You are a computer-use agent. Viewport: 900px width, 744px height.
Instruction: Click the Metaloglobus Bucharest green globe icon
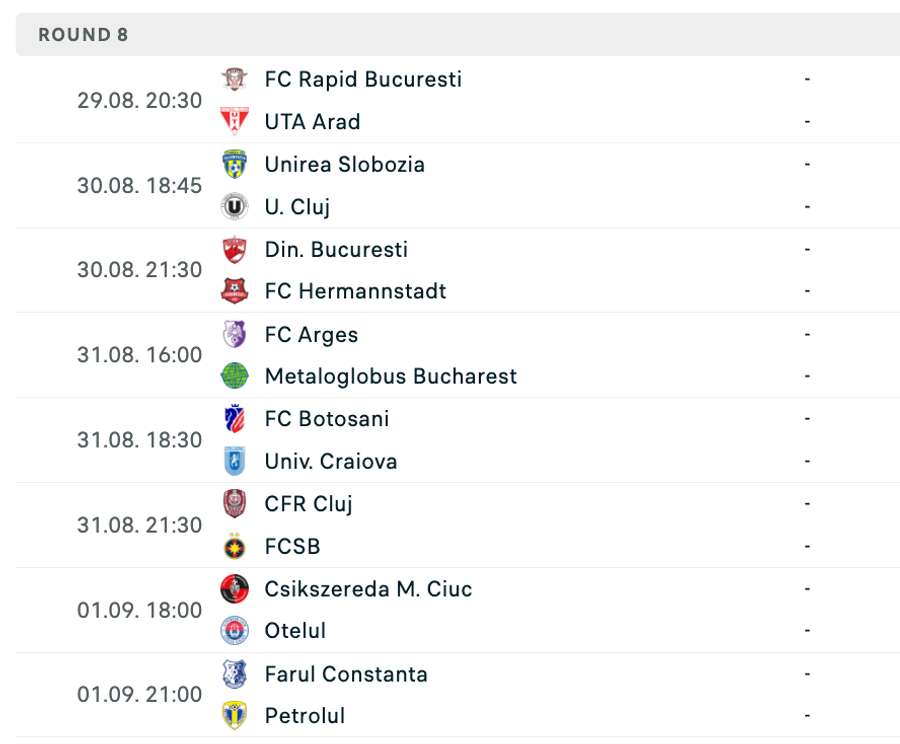click(x=234, y=376)
